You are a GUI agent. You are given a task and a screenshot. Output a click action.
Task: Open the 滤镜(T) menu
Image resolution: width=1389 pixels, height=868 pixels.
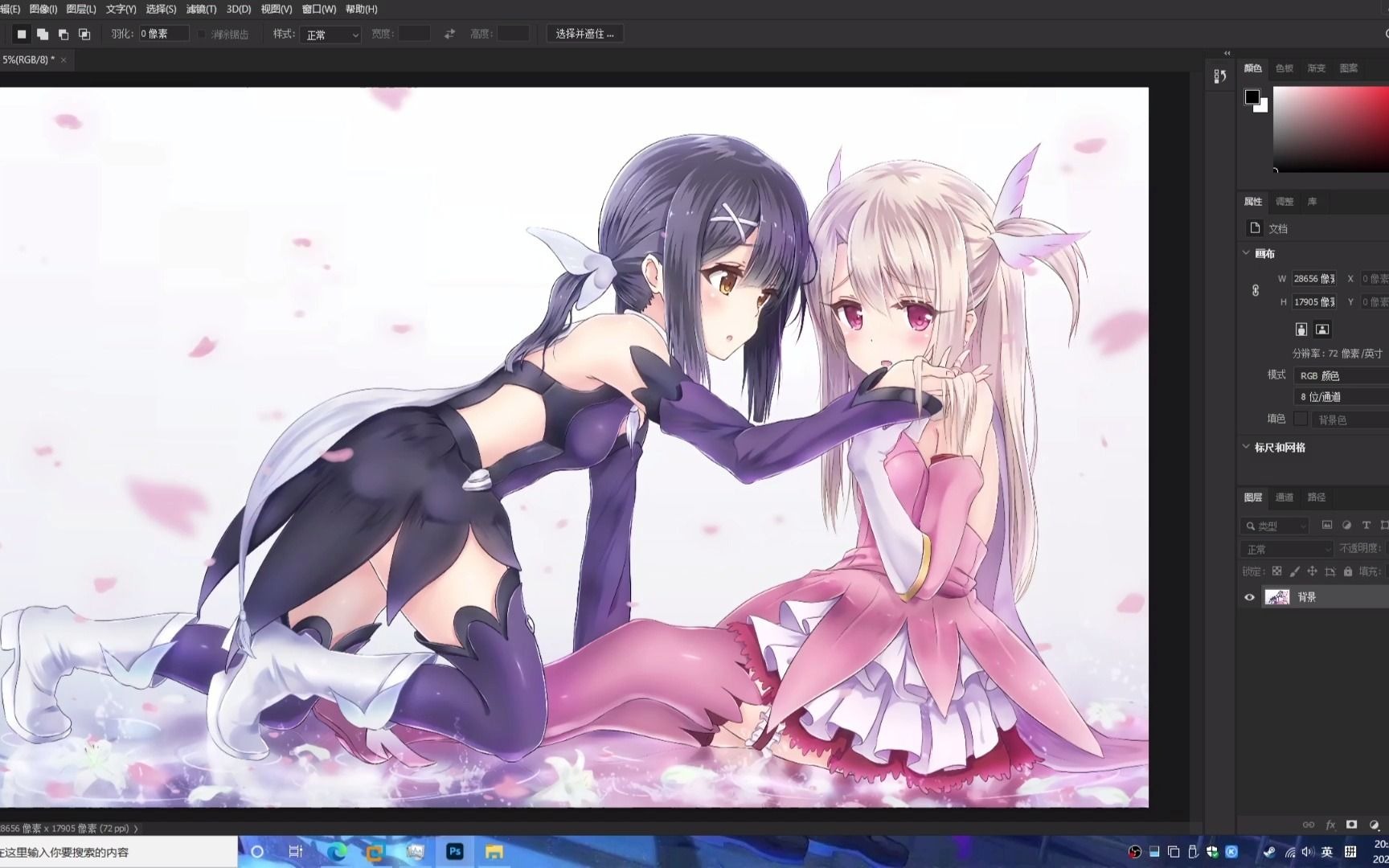click(x=201, y=9)
